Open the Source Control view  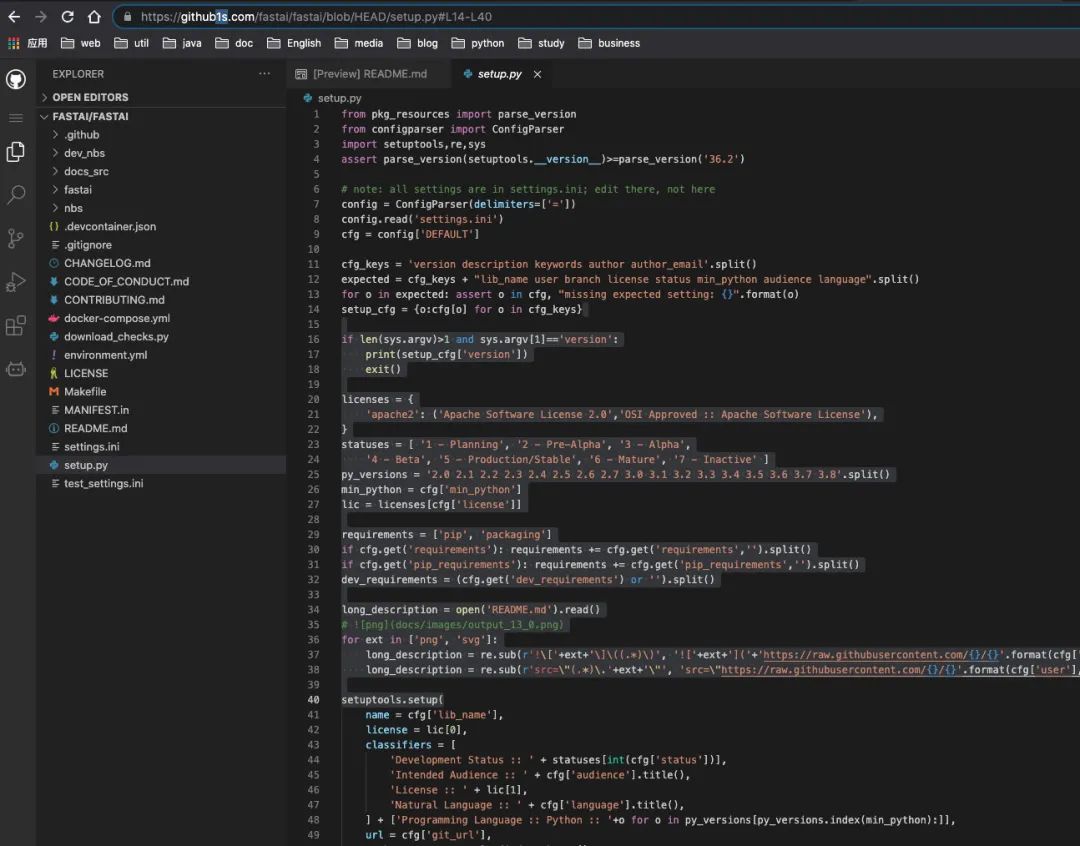click(x=16, y=238)
